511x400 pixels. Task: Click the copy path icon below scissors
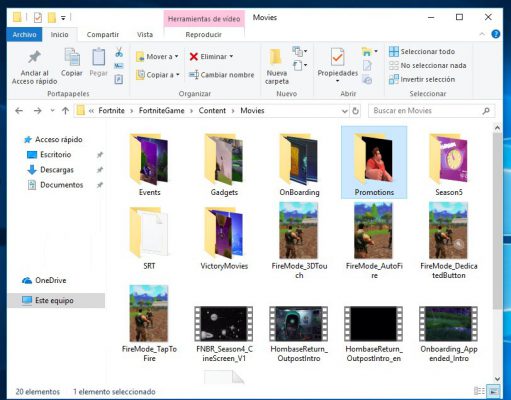[x=119, y=66]
